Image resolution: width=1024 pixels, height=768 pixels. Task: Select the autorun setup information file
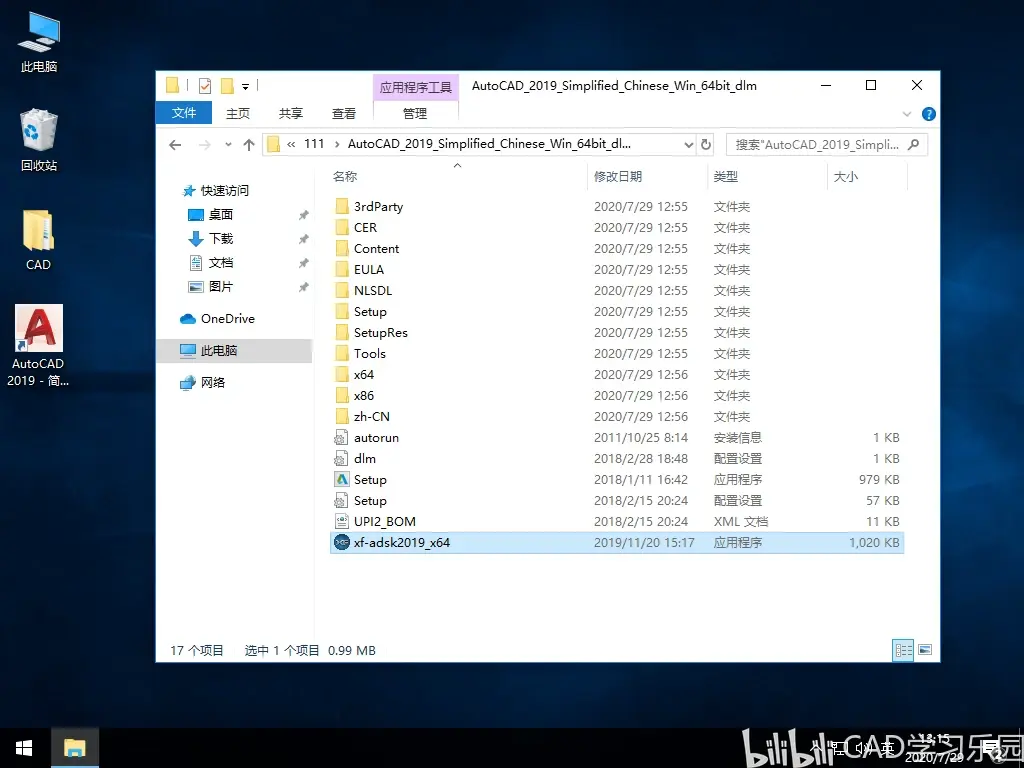(376, 438)
